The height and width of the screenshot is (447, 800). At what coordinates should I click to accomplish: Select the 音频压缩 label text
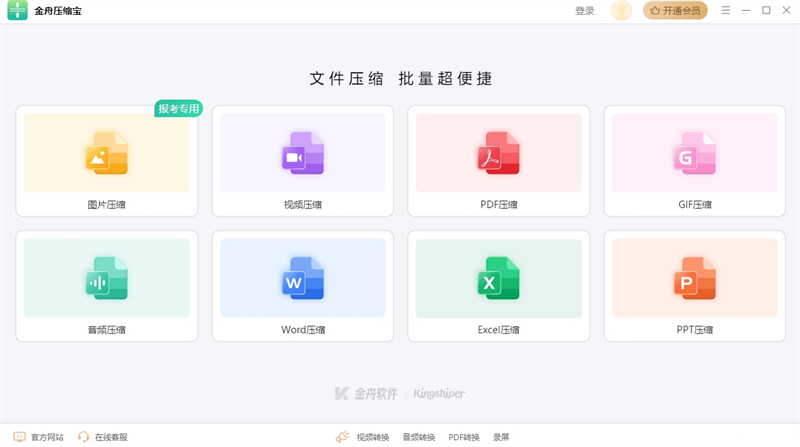pyautogui.click(x=107, y=330)
